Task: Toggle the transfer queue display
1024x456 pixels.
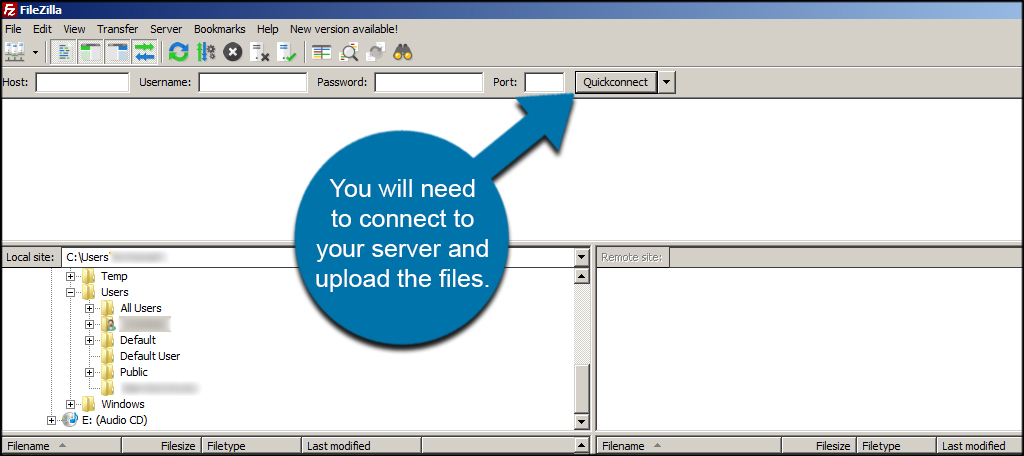Action: [x=144, y=52]
